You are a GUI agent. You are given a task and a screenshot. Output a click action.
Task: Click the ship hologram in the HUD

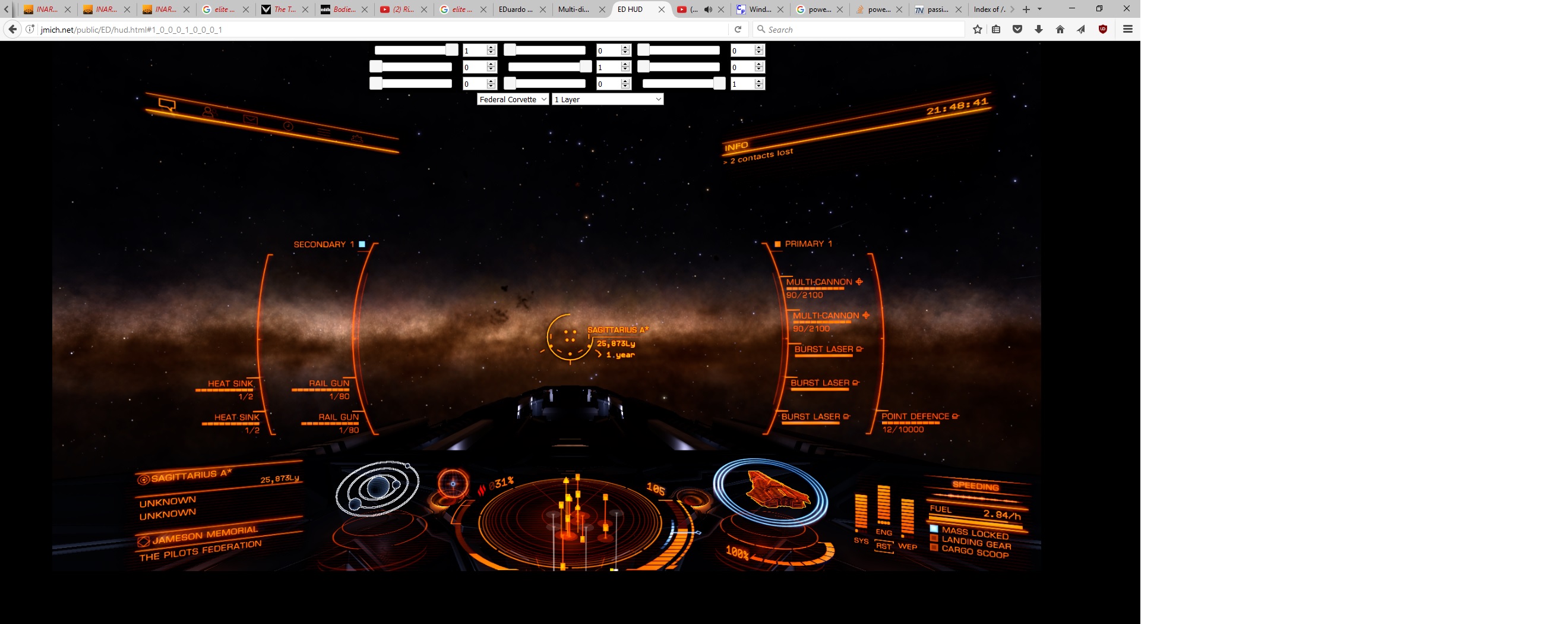click(x=777, y=491)
